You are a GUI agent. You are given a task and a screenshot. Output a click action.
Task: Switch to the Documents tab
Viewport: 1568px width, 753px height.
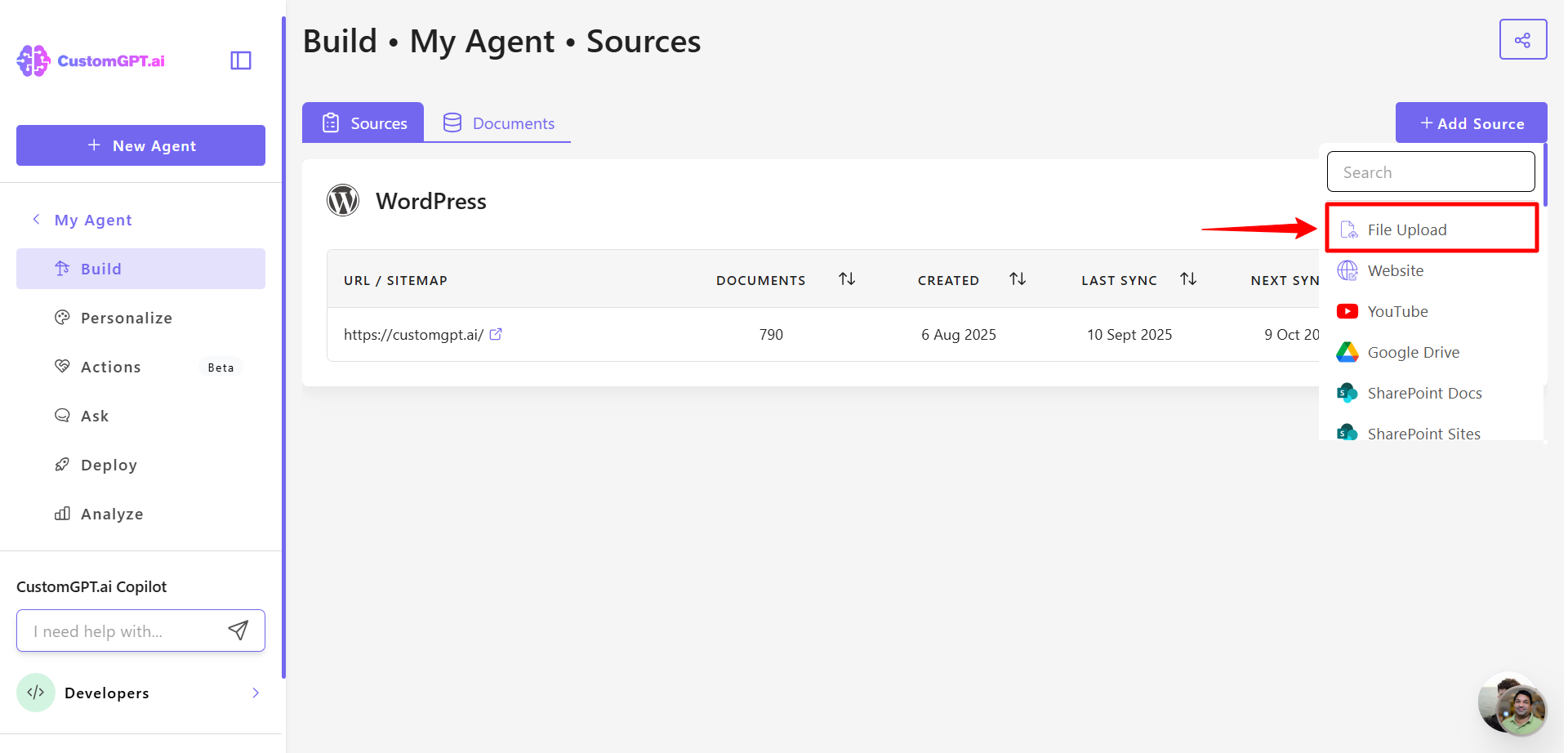[497, 123]
